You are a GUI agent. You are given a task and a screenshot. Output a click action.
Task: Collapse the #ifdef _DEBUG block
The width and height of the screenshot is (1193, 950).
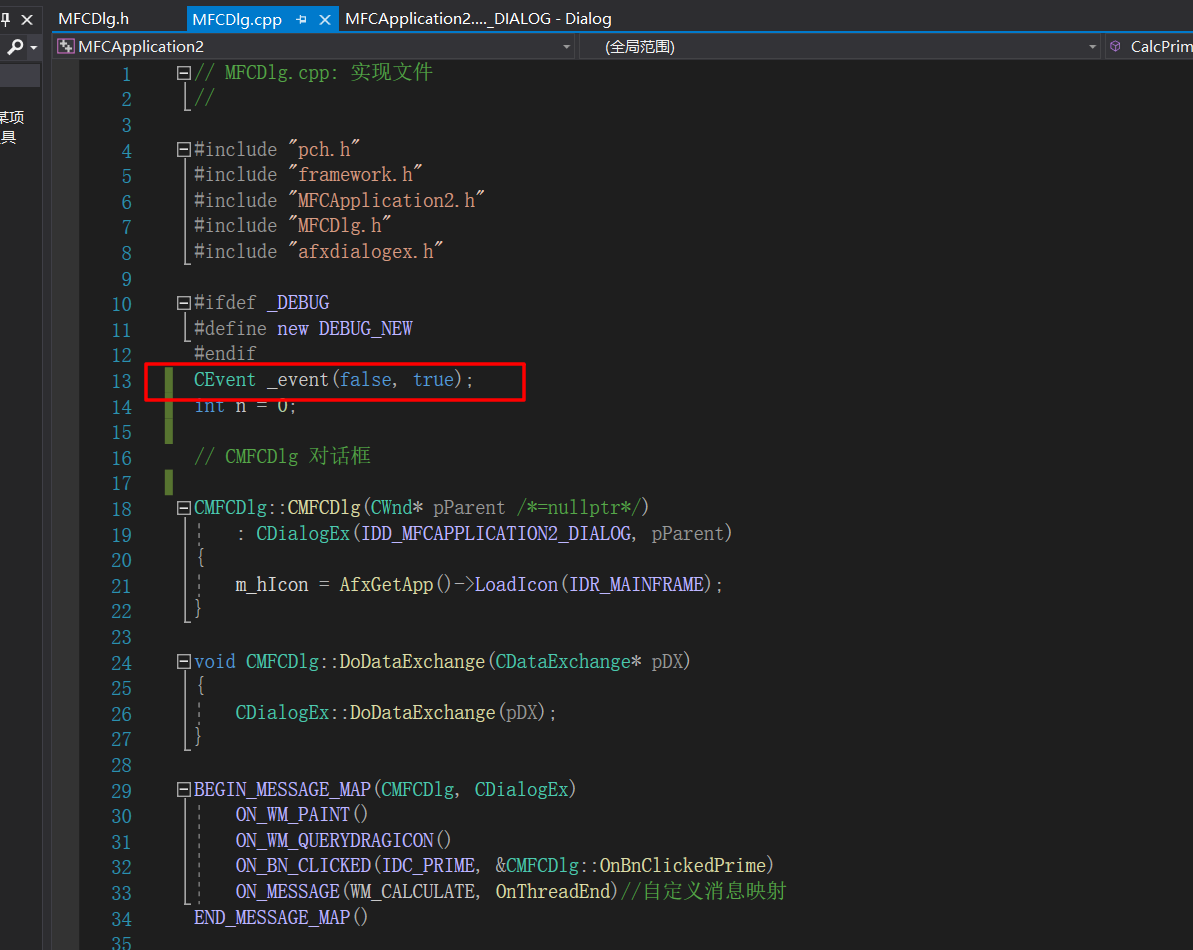coord(183,303)
